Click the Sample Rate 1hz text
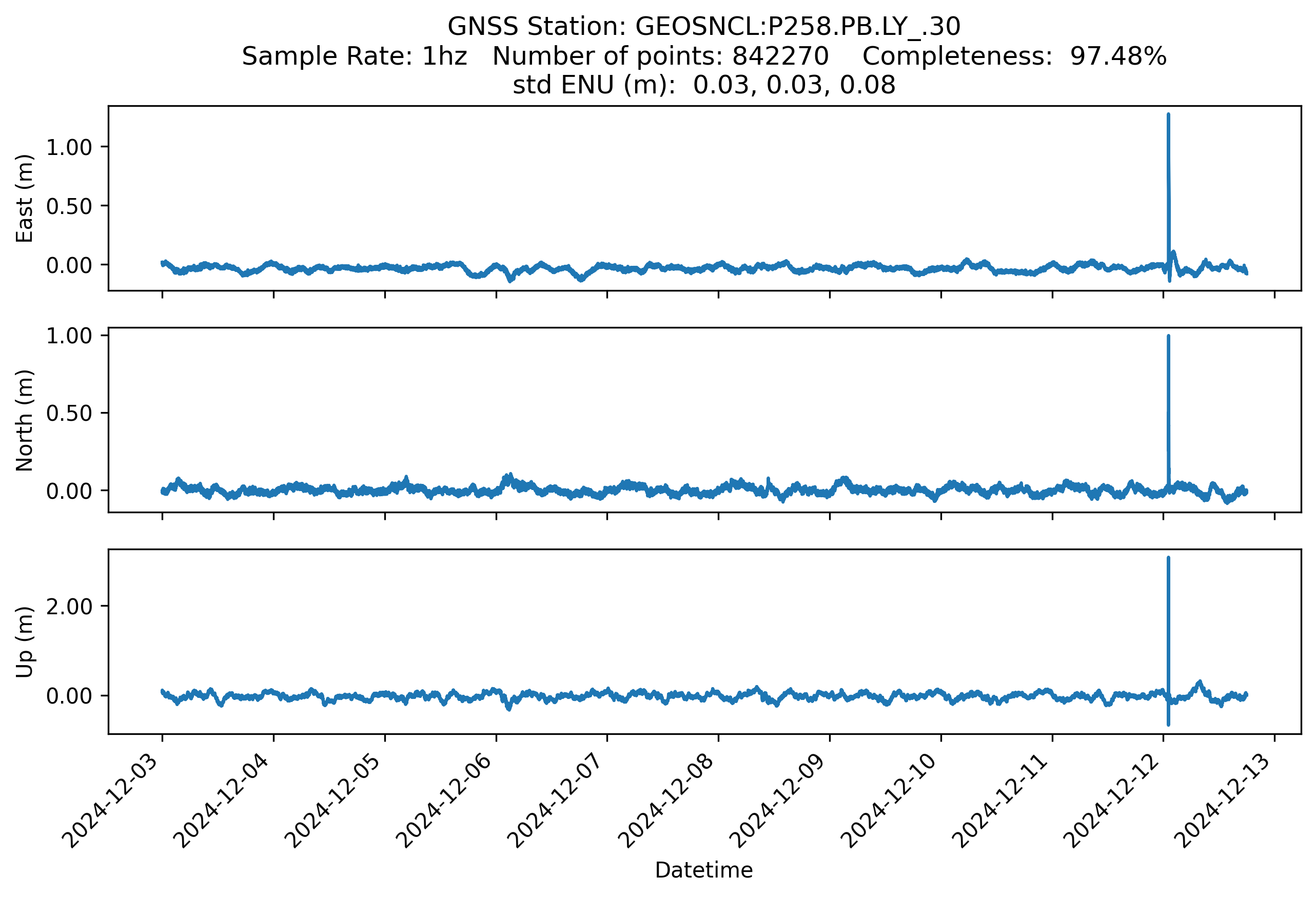 355,56
